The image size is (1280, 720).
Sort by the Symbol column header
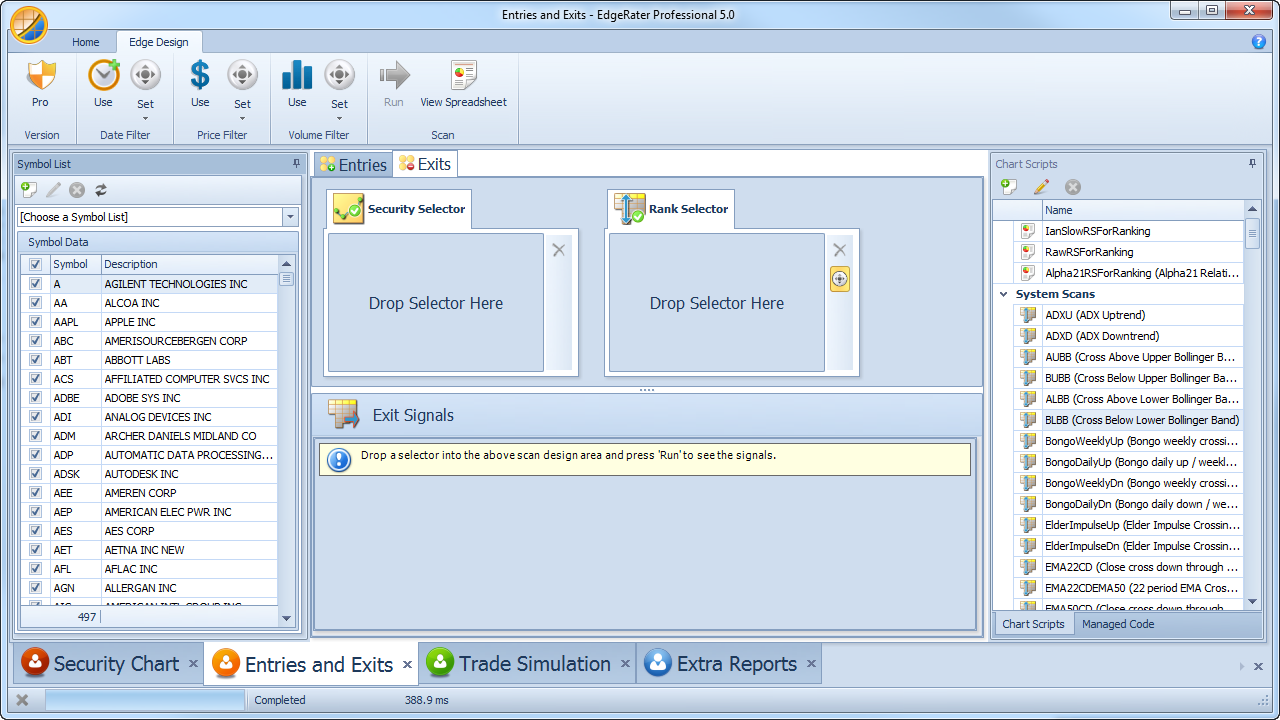(x=76, y=265)
